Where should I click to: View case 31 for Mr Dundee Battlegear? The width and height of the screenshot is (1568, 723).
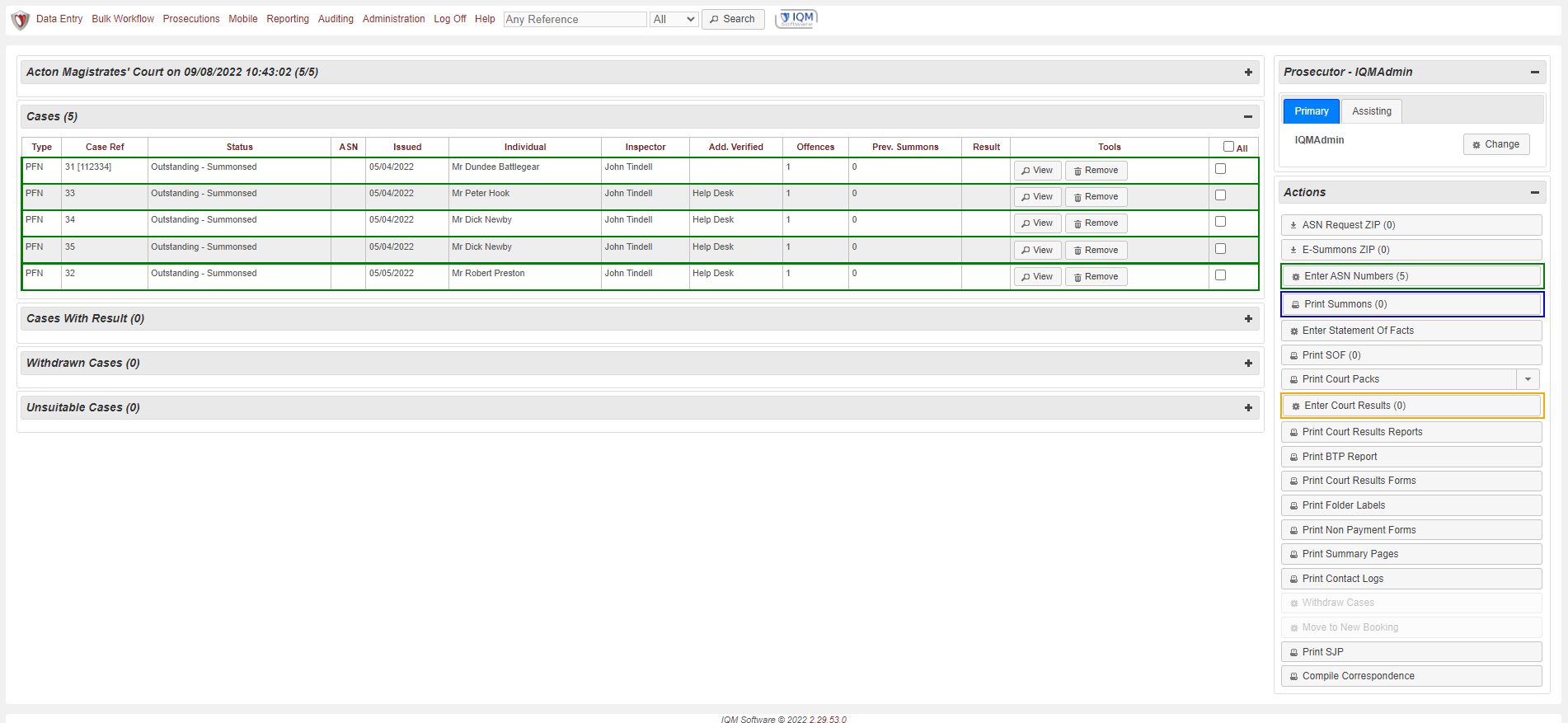1036,171
